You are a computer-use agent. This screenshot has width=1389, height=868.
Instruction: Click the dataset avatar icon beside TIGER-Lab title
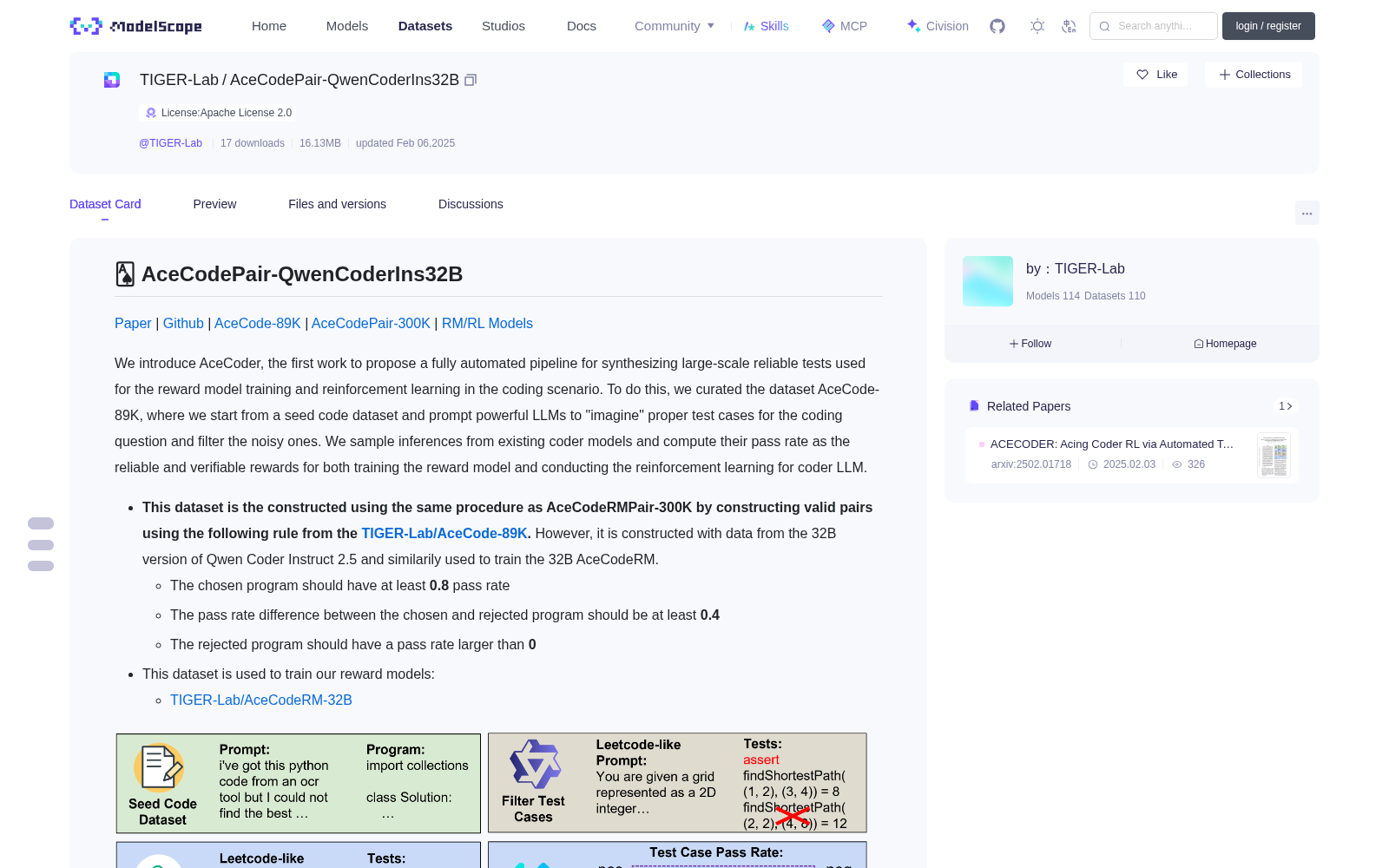pyautogui.click(x=112, y=80)
